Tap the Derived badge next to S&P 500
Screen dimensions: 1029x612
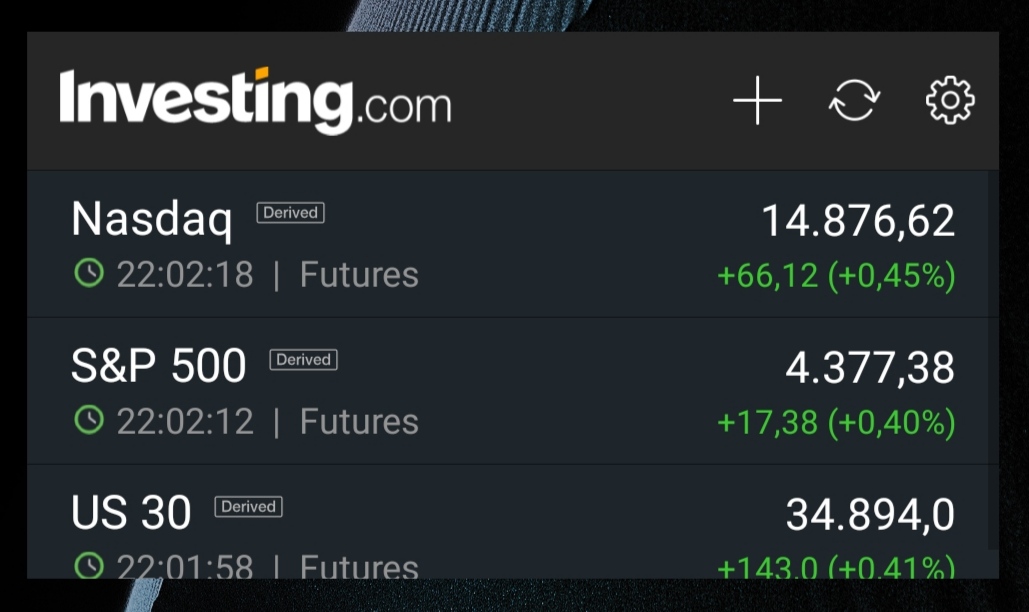pyautogui.click(x=303, y=360)
